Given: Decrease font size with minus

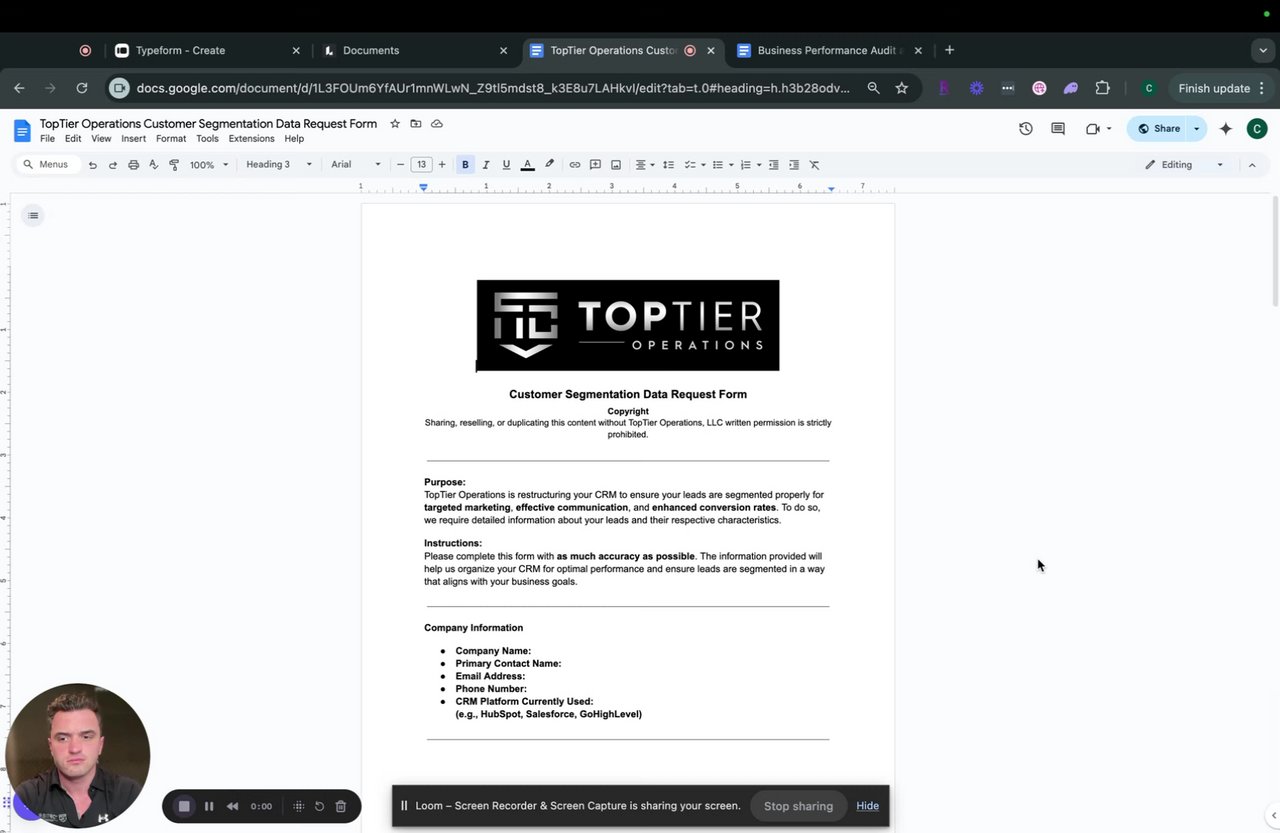Looking at the screenshot, I should tap(401, 165).
